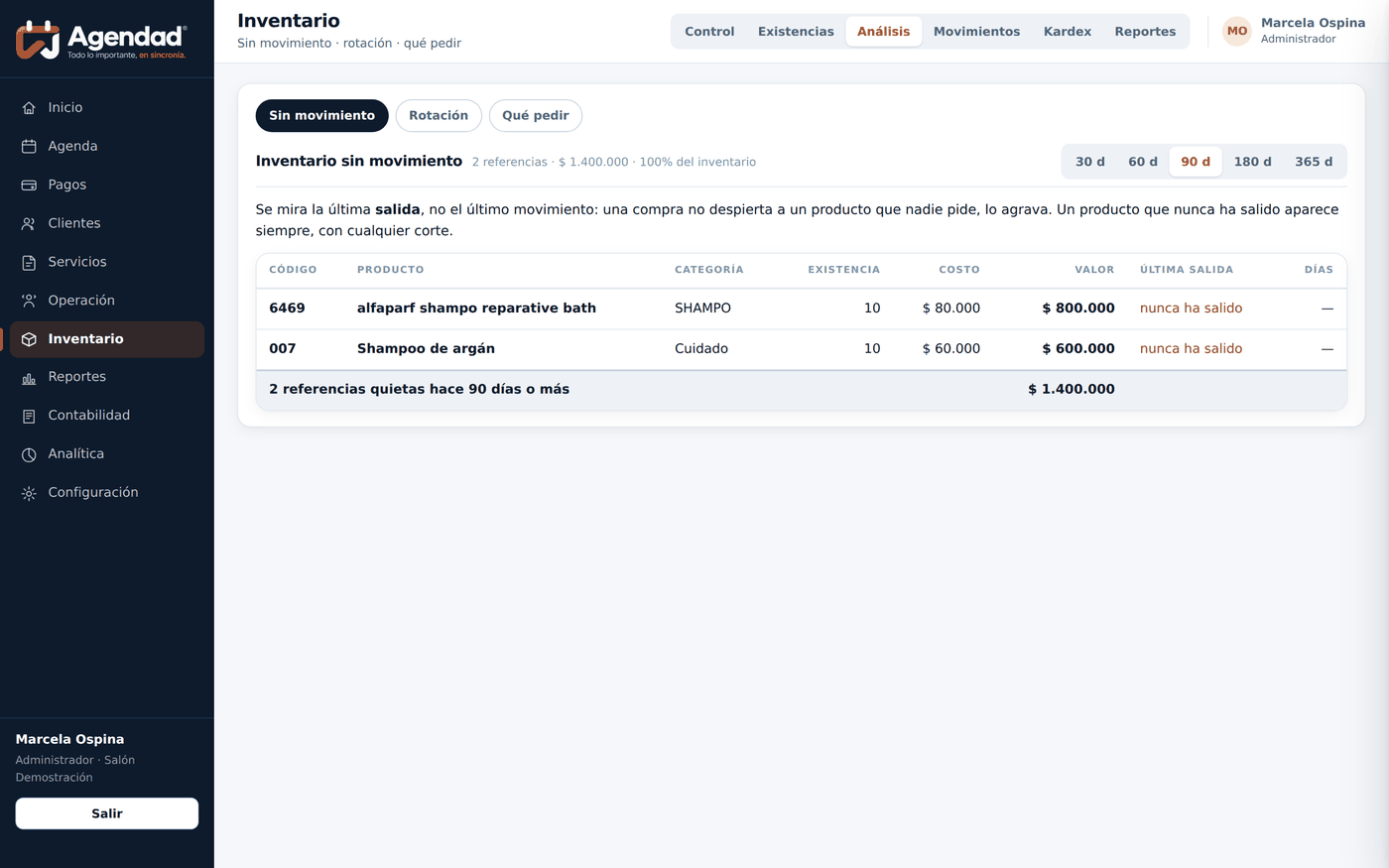Click the Configuración gear icon
This screenshot has height=868, width=1389.
tap(29, 493)
